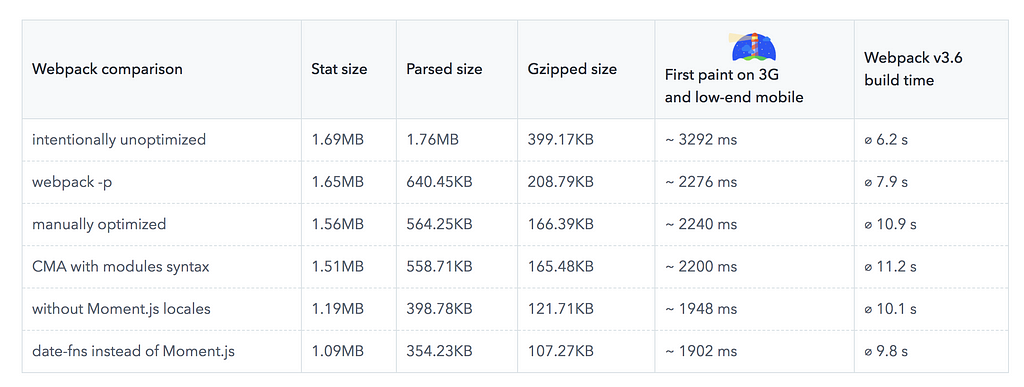The height and width of the screenshot is (387, 1024).
Task: Select the manually optimized row label
Action: 99,224
